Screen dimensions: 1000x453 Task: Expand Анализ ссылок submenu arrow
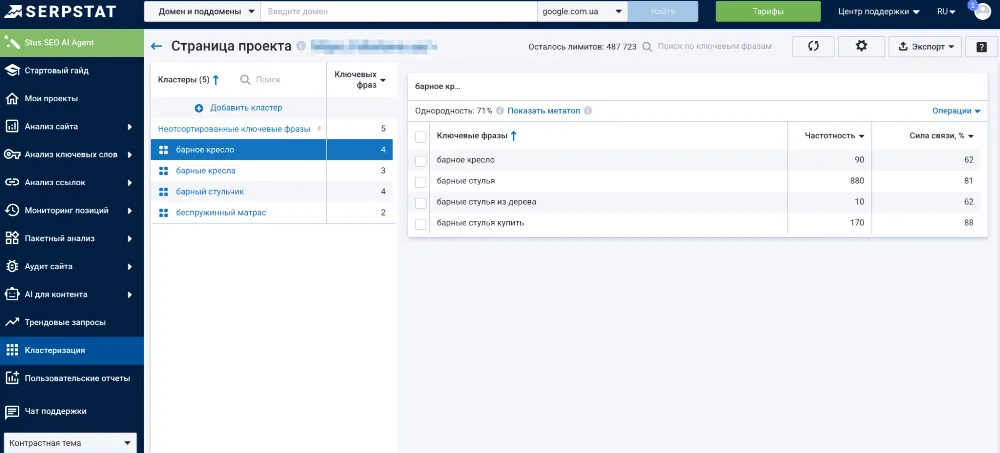coord(129,182)
